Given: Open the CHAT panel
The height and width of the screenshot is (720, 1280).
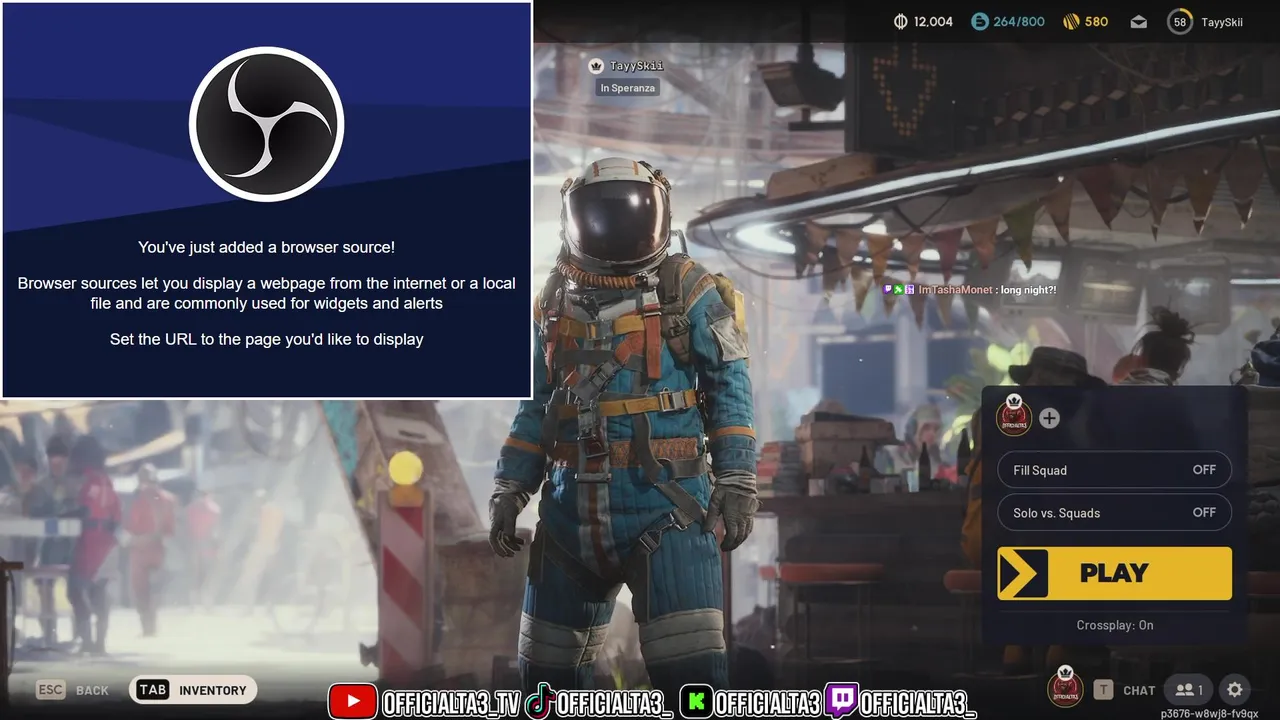Looking at the screenshot, I should 1139,690.
